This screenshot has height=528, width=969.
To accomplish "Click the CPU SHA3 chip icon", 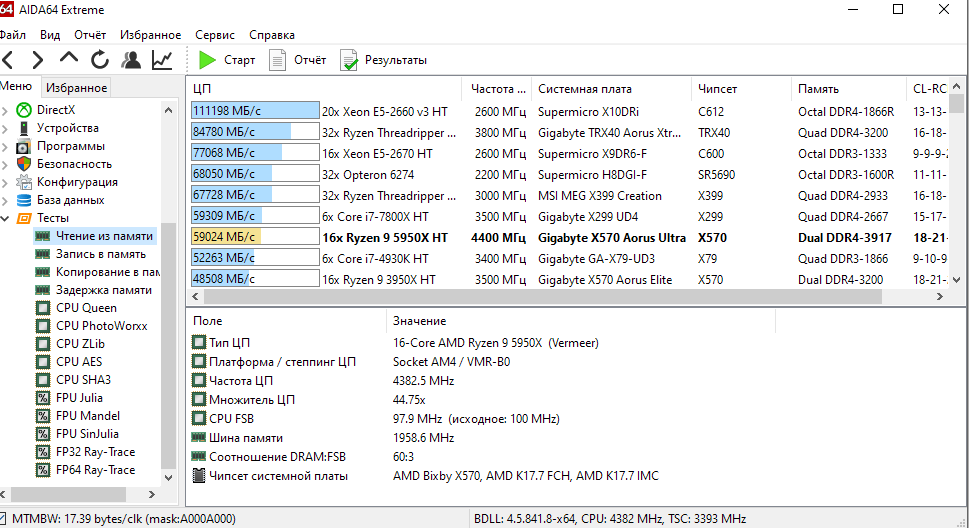I will tap(43, 380).
